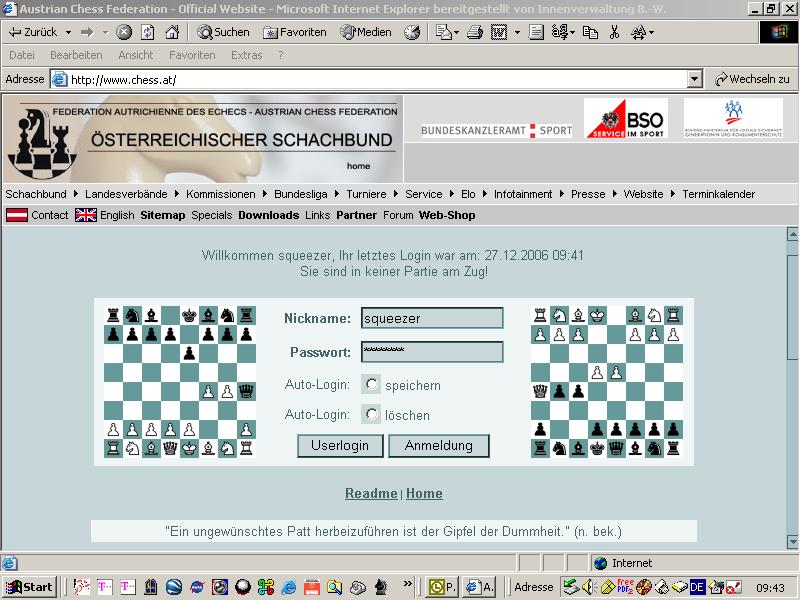Click the forward arrow in the toolbar

[87, 33]
